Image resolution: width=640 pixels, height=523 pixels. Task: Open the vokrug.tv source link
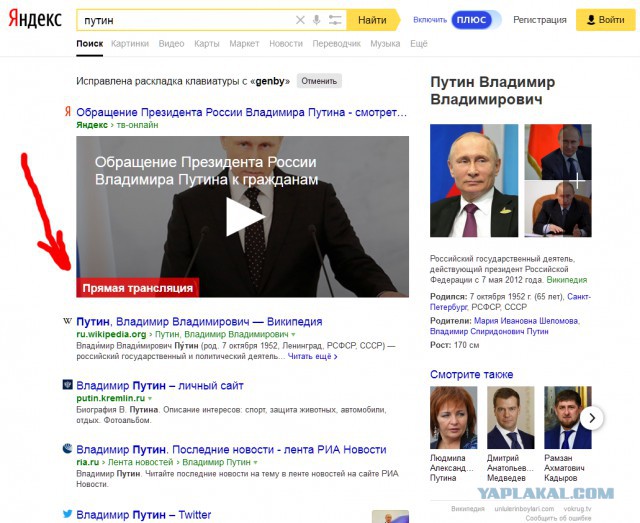[578, 509]
